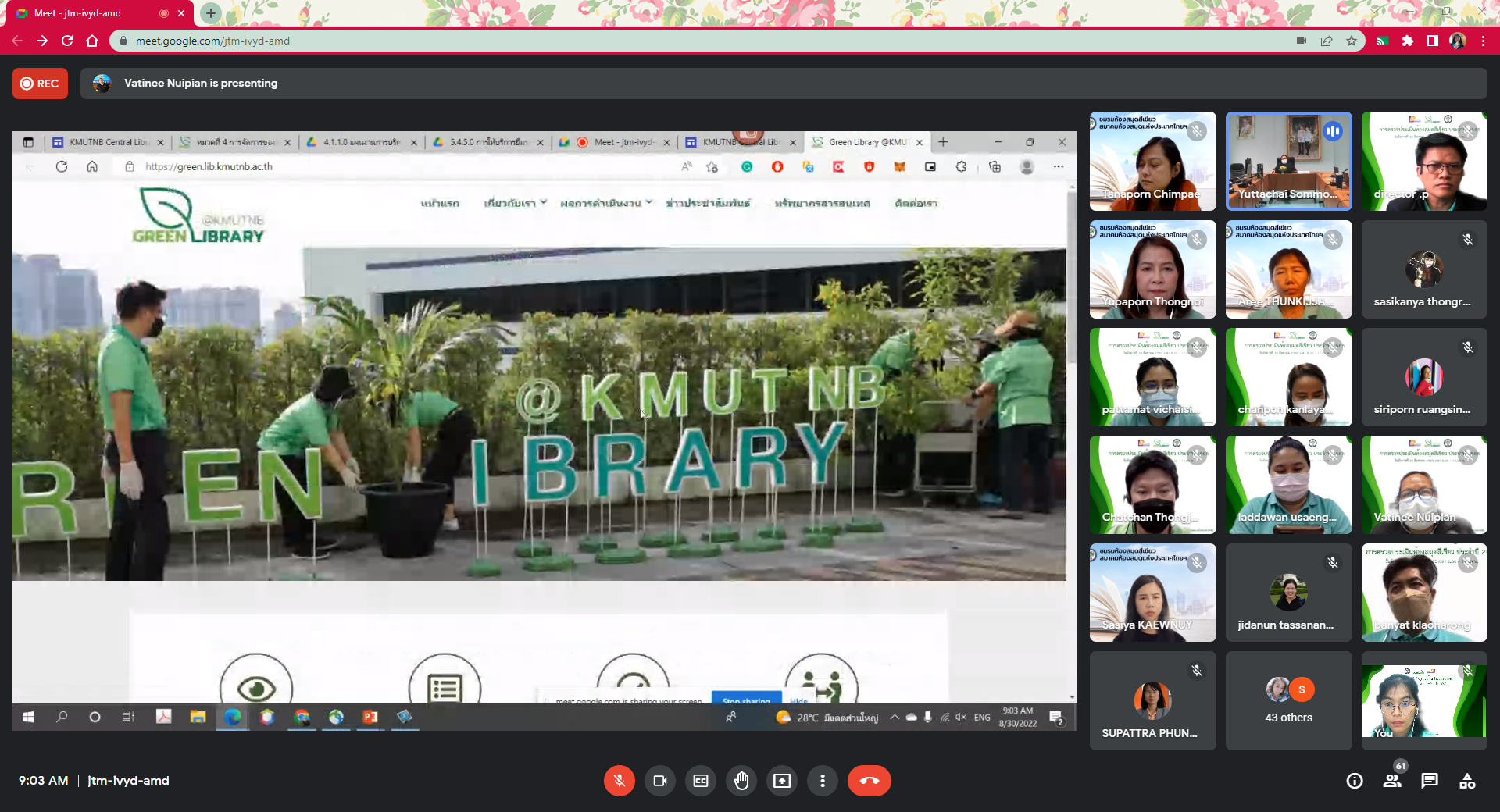Viewport: 1500px width, 812px height.
Task: Open the director .p video tile
Action: (x=1424, y=161)
